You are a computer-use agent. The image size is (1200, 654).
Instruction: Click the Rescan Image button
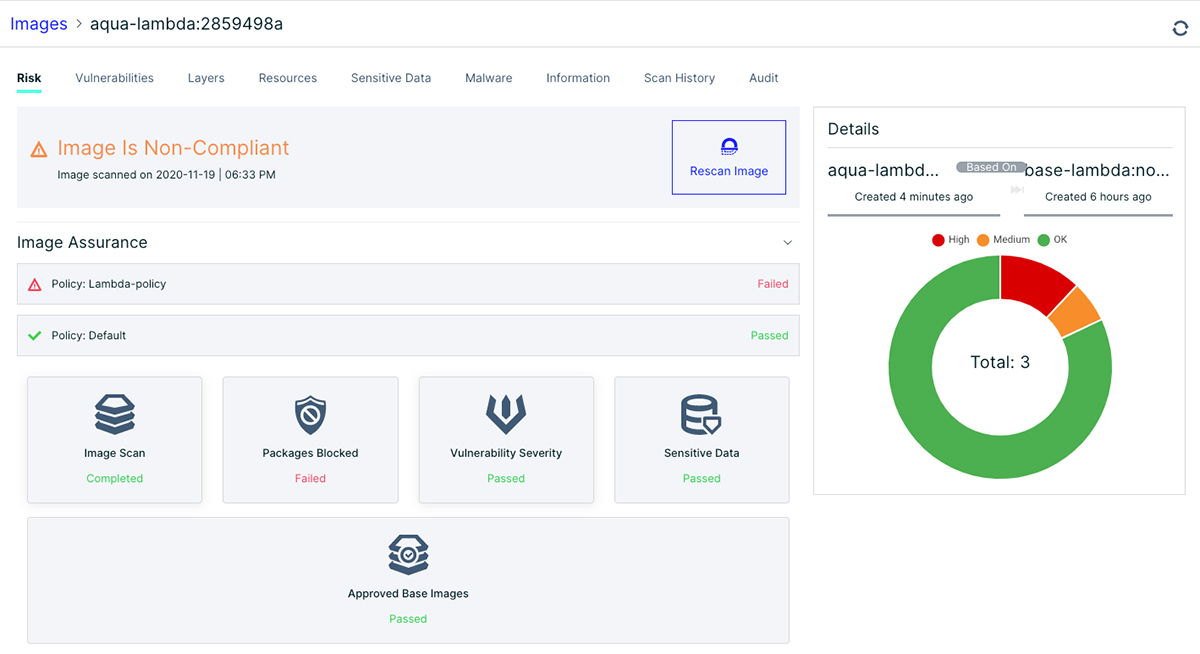729,157
